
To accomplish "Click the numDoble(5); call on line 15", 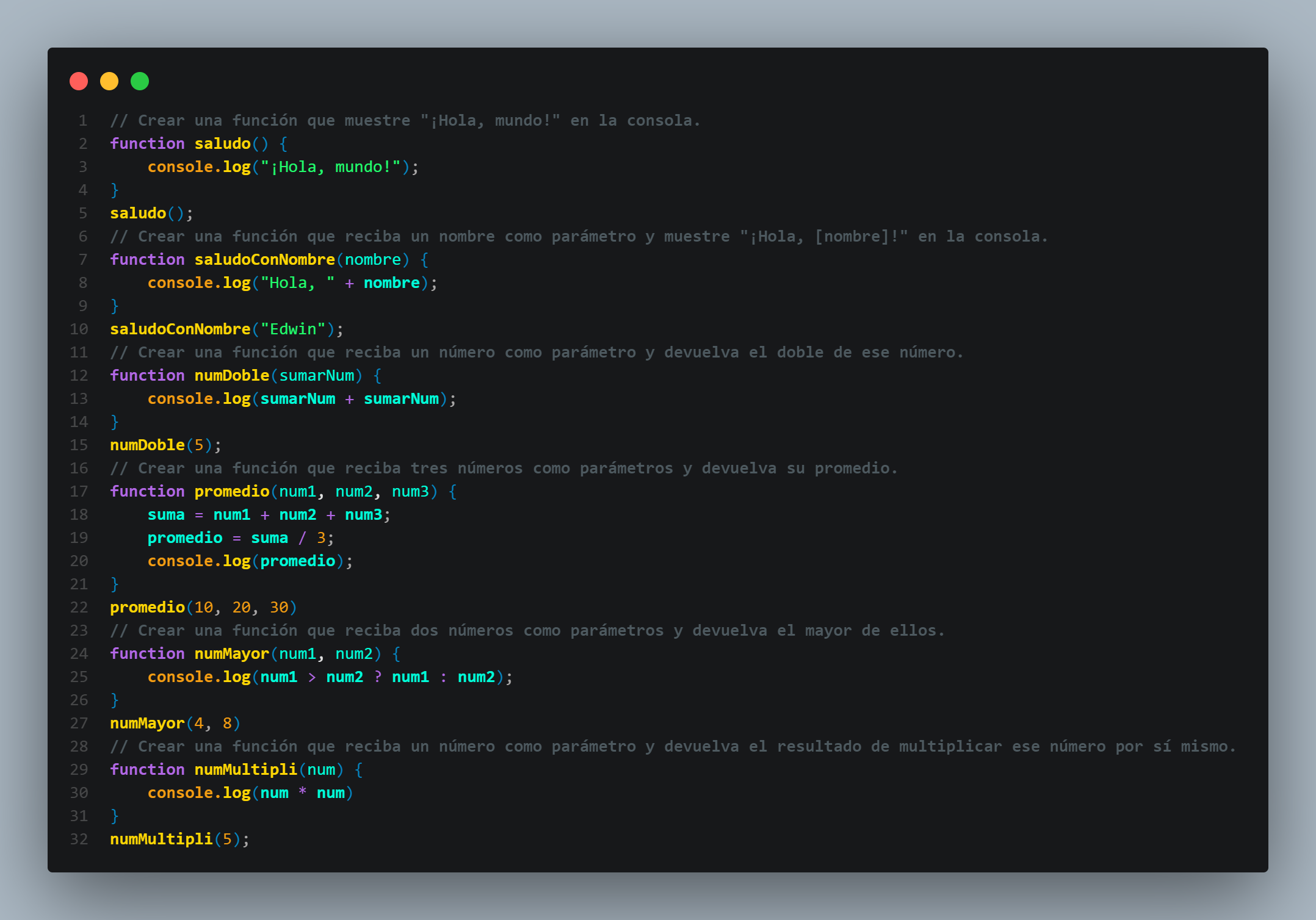I will (x=165, y=445).
